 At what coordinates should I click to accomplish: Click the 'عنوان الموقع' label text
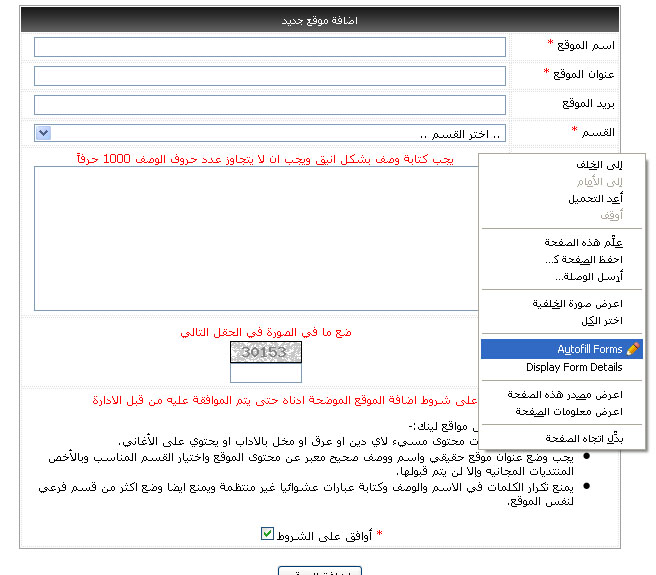[584, 74]
